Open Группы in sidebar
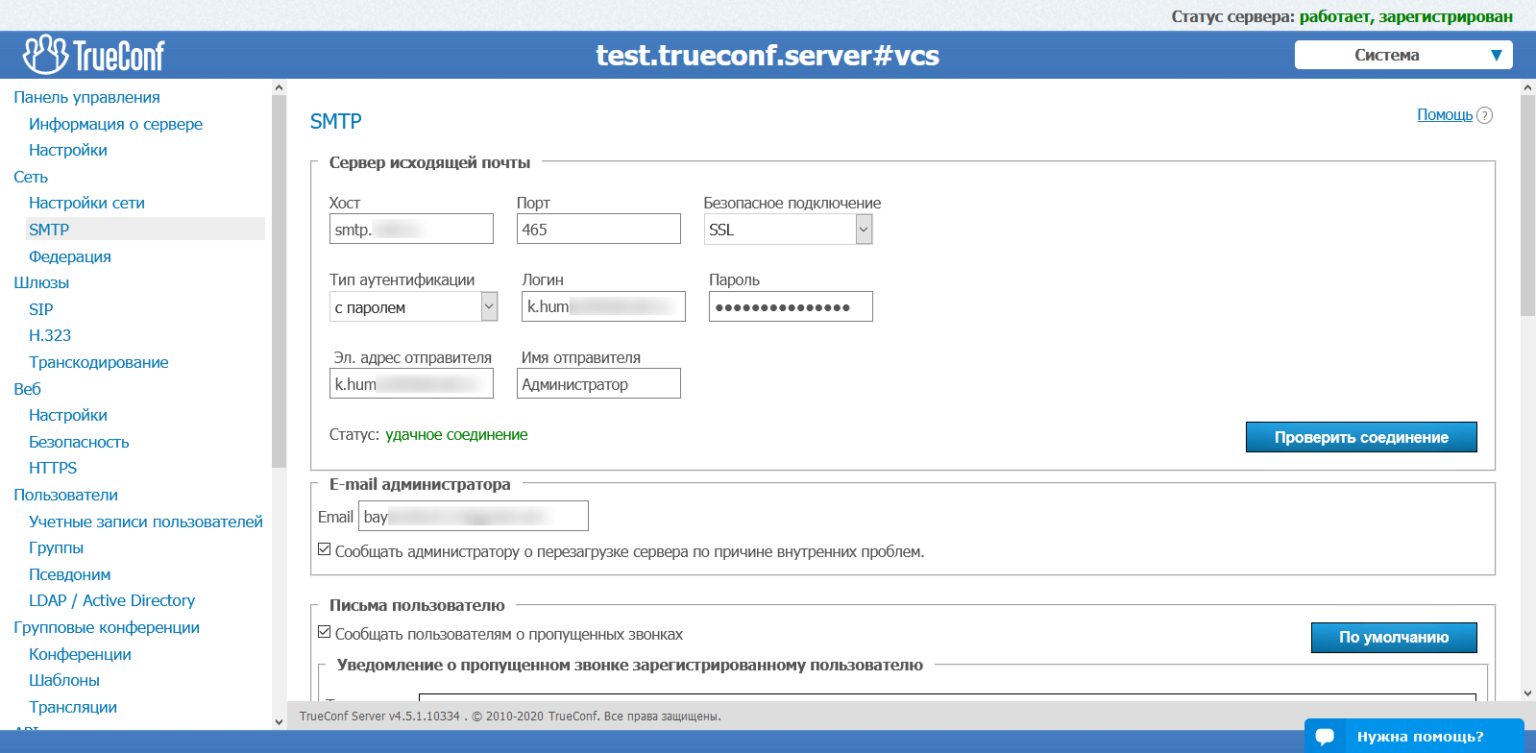Image resolution: width=1536 pixels, height=753 pixels. (x=56, y=548)
